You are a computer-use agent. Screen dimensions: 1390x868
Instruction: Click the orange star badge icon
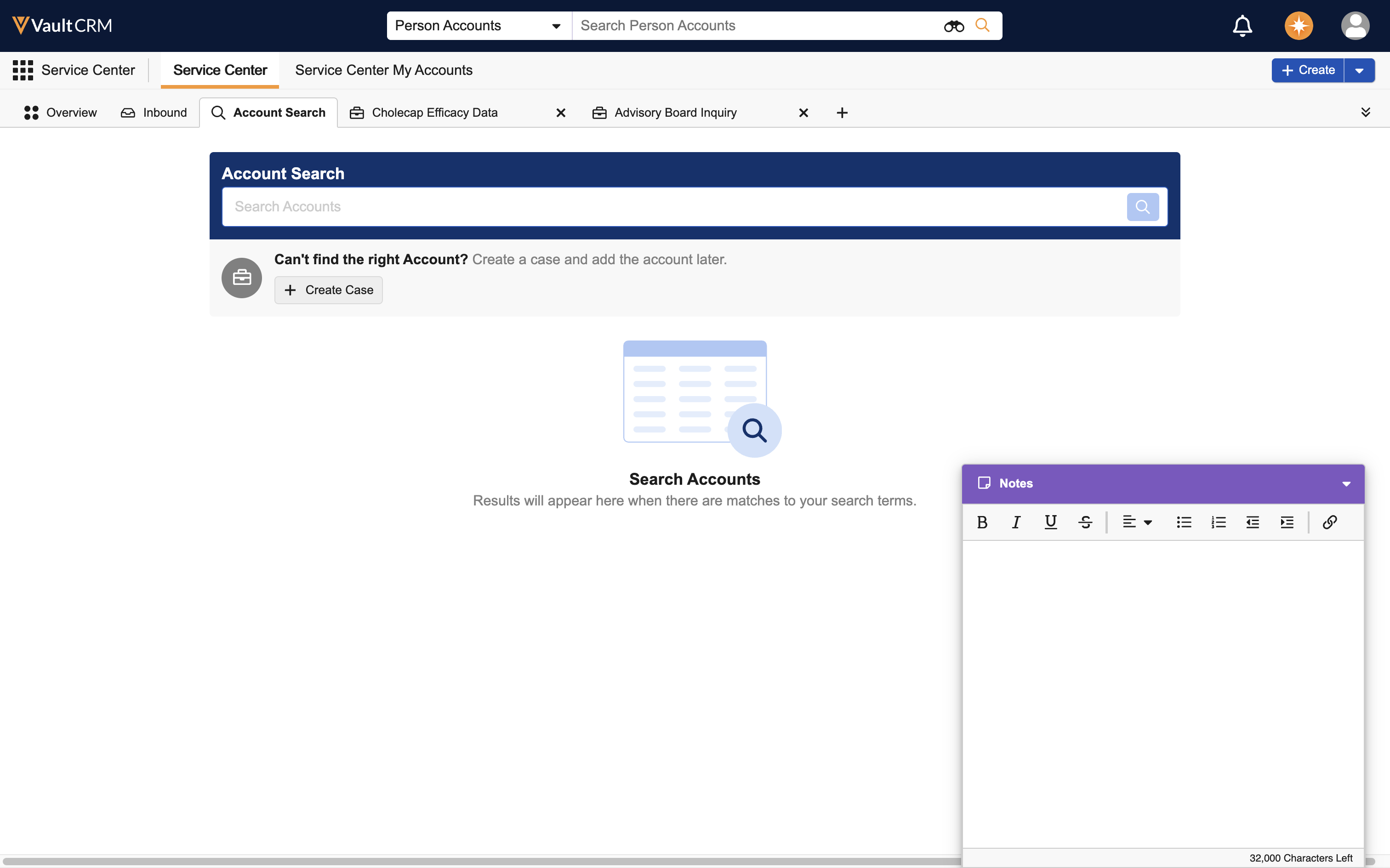pyautogui.click(x=1298, y=26)
